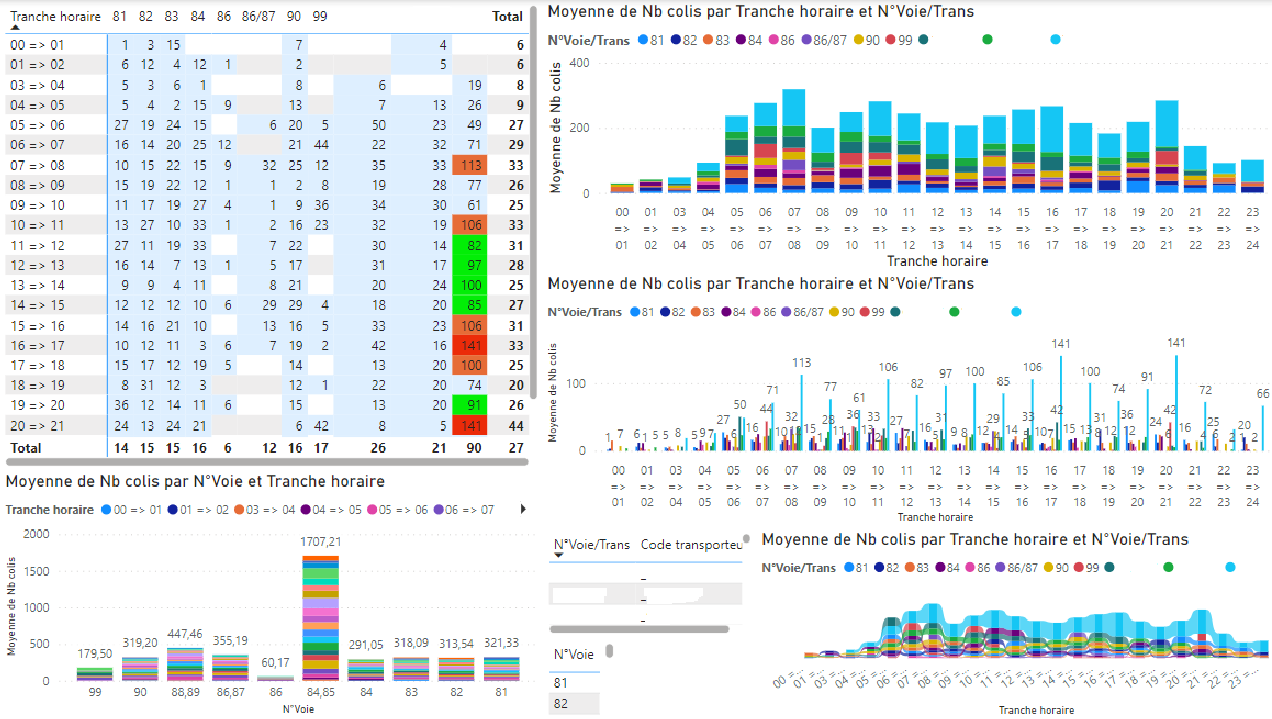Select legend item 03 => 04 in N°Voie chart
The image size is (1272, 719).
tap(263, 510)
